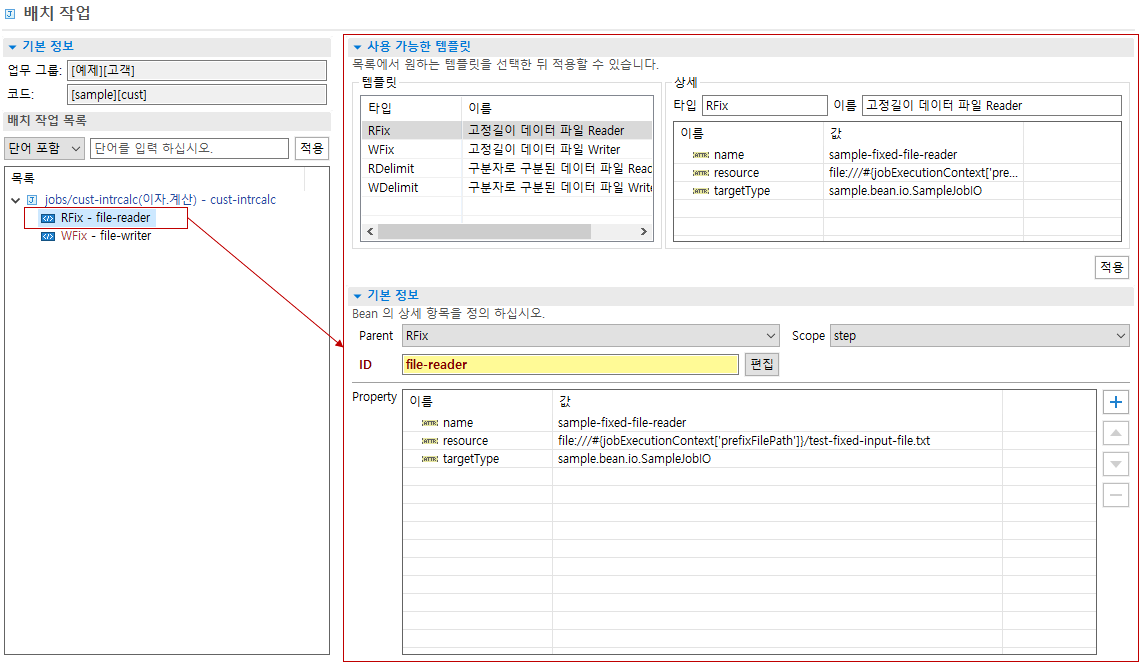Open the 단어 포함 filter dropdown
Viewport: 1144px width, 666px height.
click(44, 148)
